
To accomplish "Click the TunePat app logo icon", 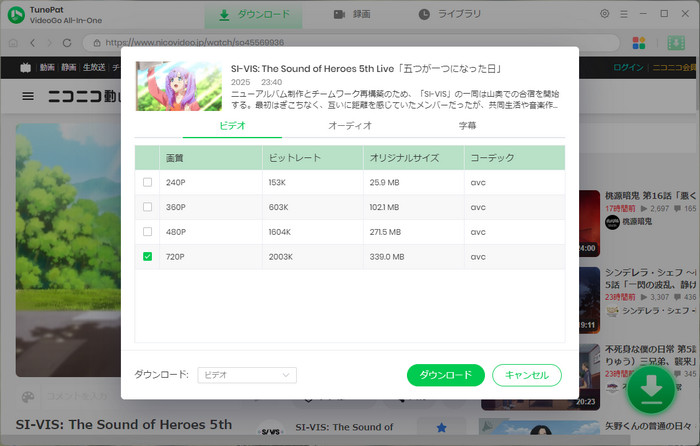I will click(16, 15).
